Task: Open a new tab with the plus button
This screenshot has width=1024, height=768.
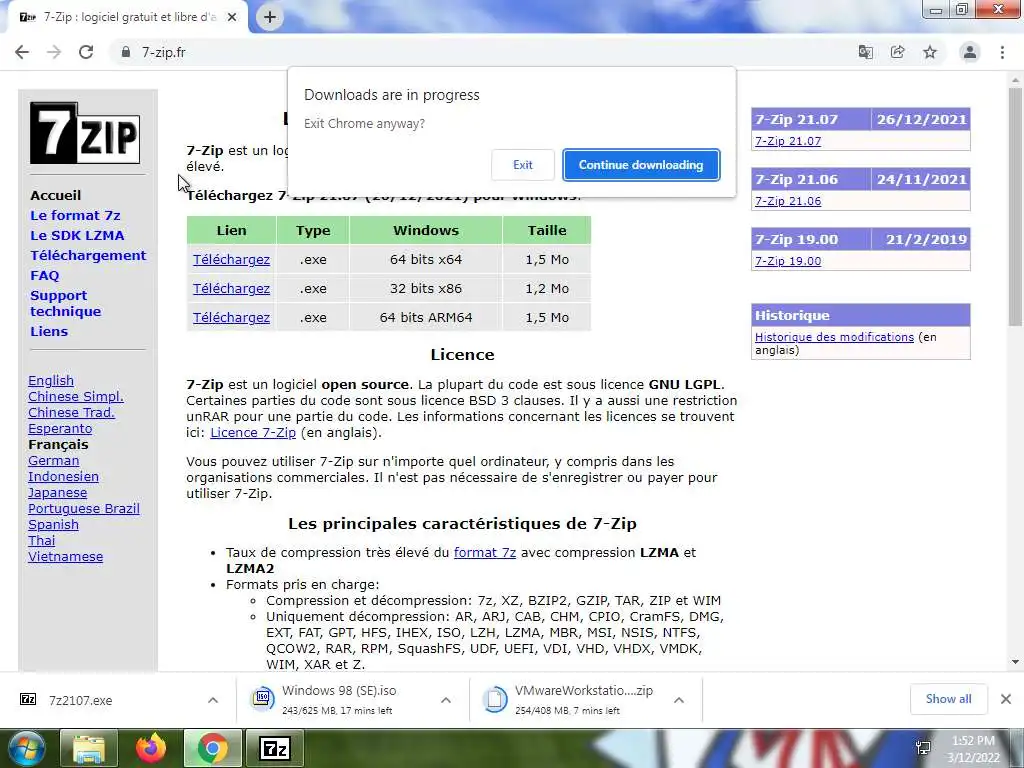Action: pyautogui.click(x=270, y=18)
